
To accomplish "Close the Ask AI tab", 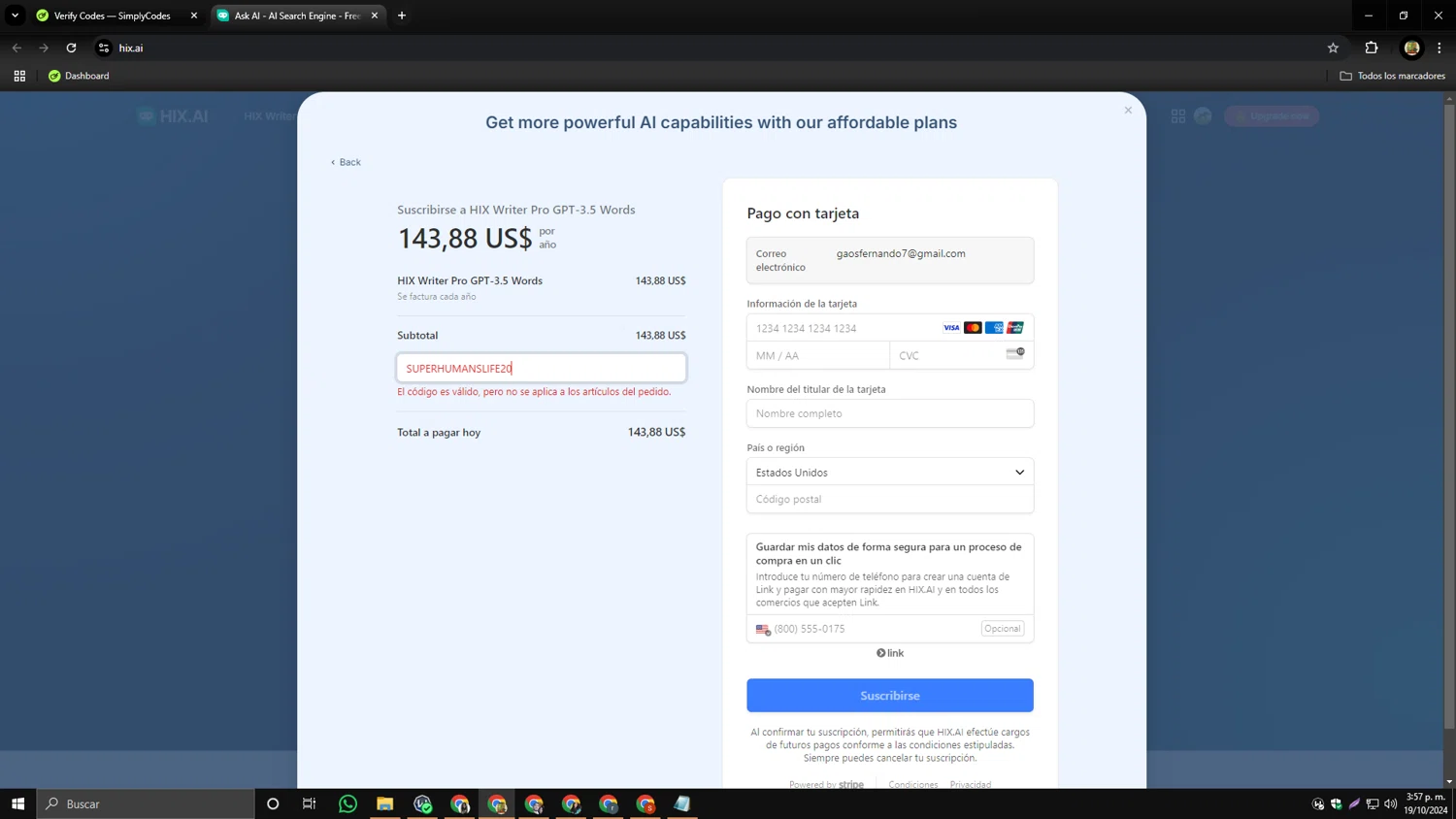I will [375, 16].
